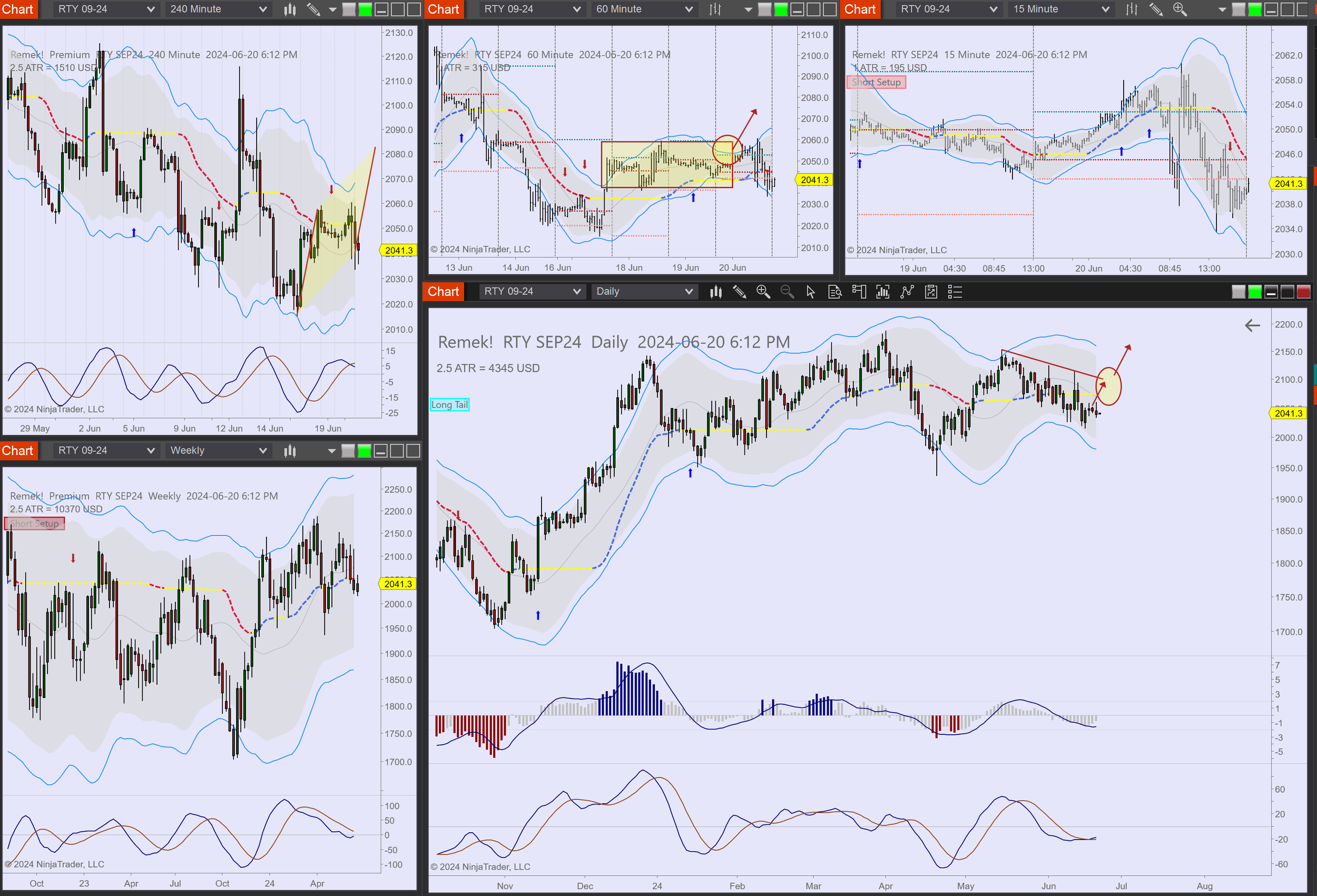Open the chart style candlestick icon on the Daily chart
This screenshot has width=1317, height=896.
716,291
